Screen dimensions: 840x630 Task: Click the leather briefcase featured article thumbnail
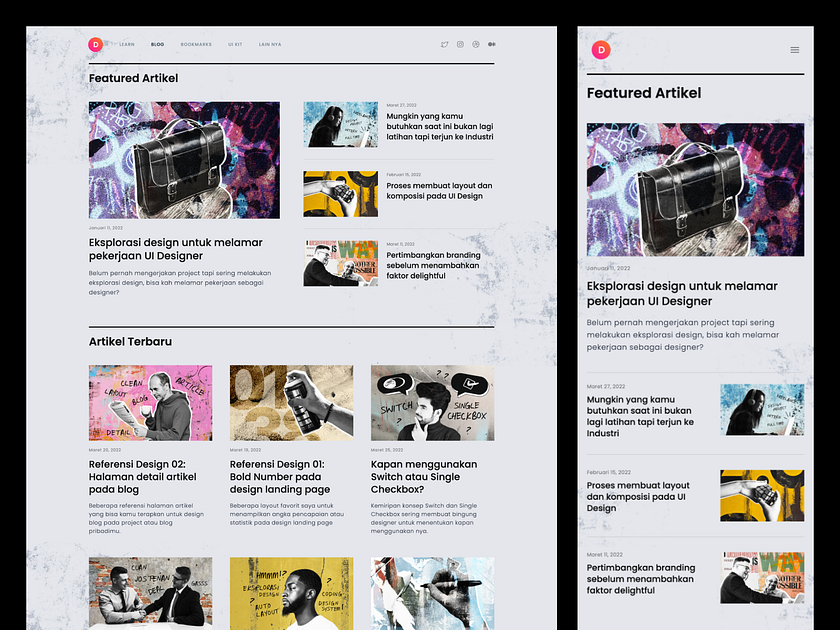point(183,160)
